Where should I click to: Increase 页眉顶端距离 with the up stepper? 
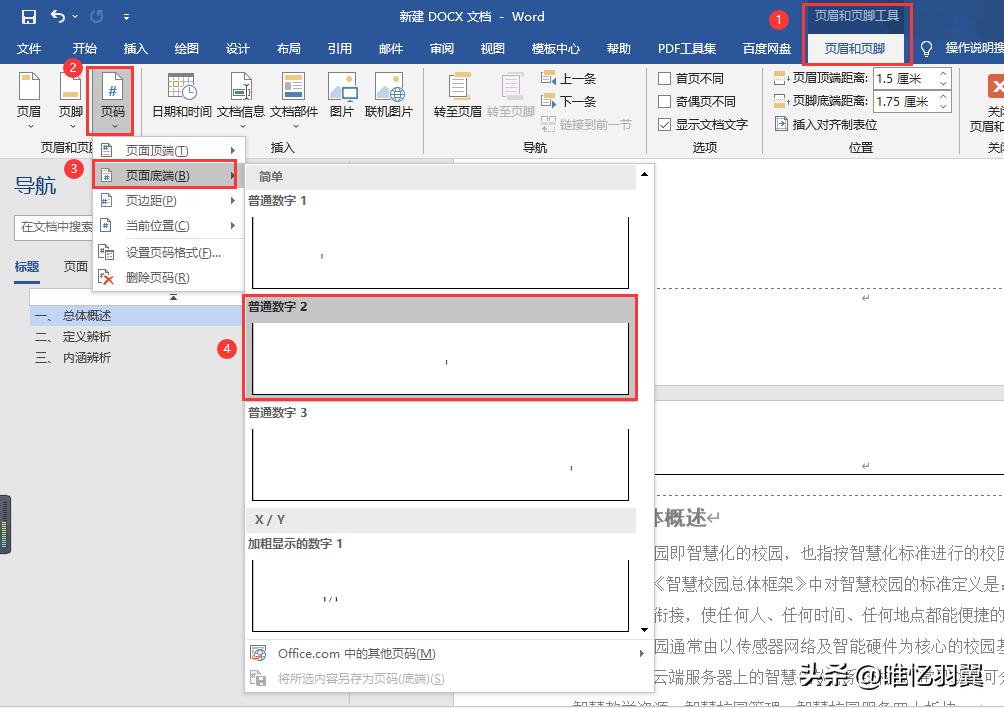[x=941, y=71]
